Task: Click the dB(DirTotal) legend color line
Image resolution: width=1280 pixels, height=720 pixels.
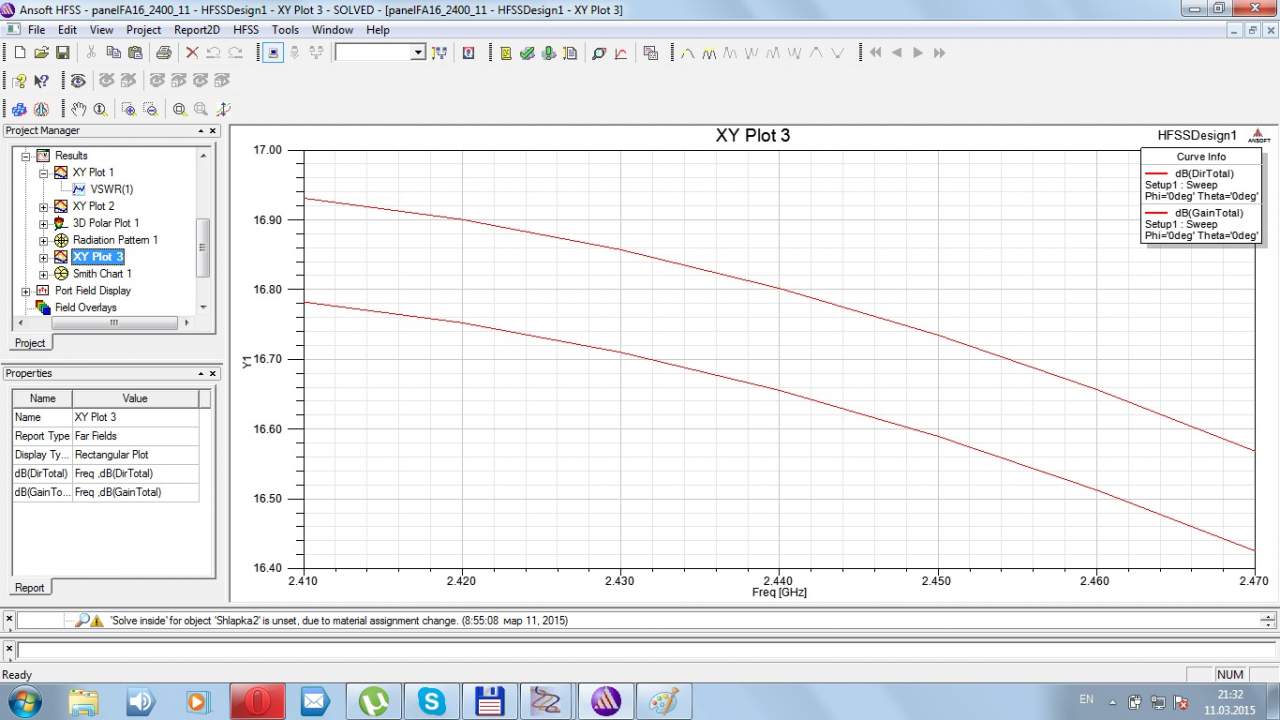Action: coord(1156,174)
